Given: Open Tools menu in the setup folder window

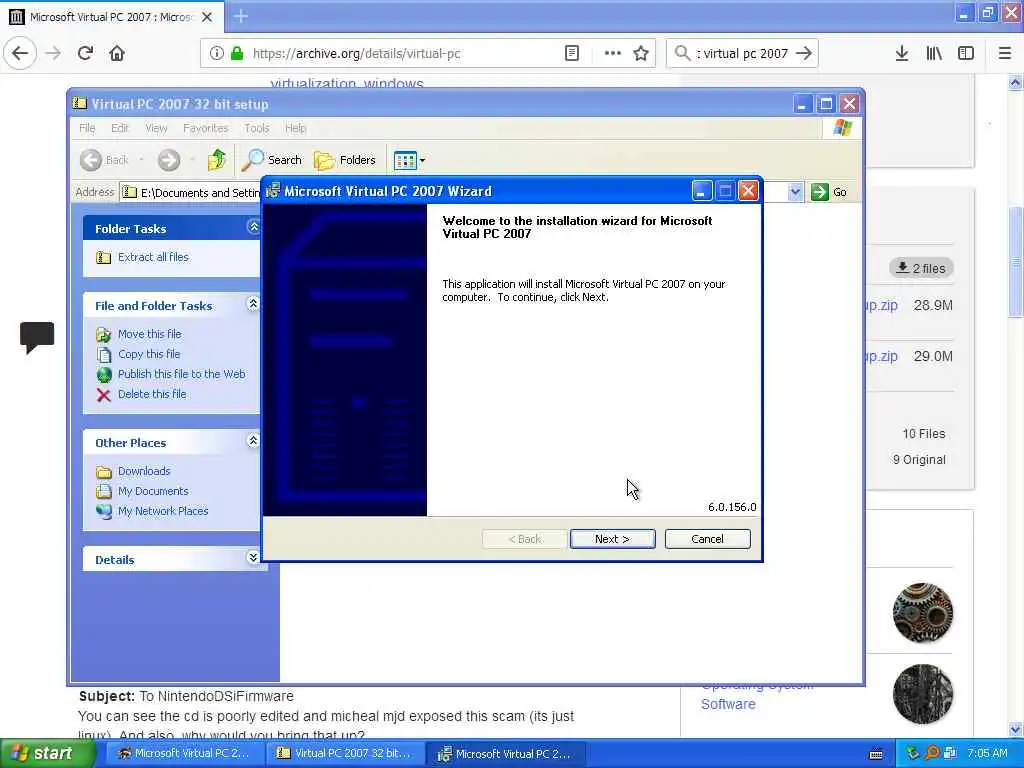Looking at the screenshot, I should pyautogui.click(x=257, y=128).
